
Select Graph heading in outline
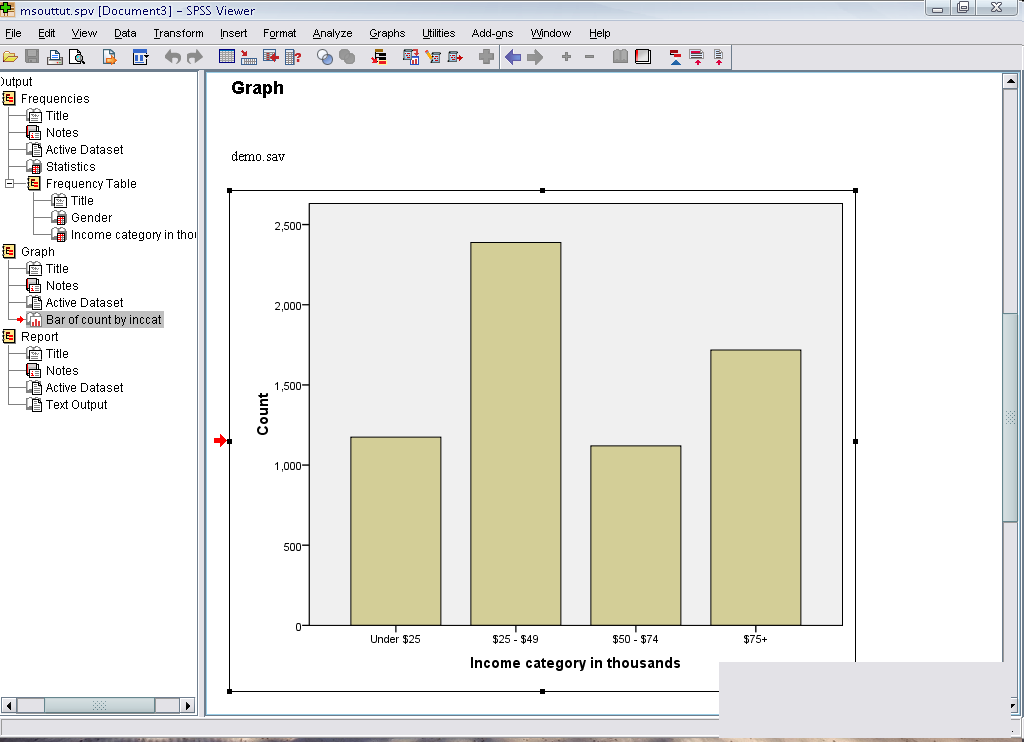[x=38, y=251]
